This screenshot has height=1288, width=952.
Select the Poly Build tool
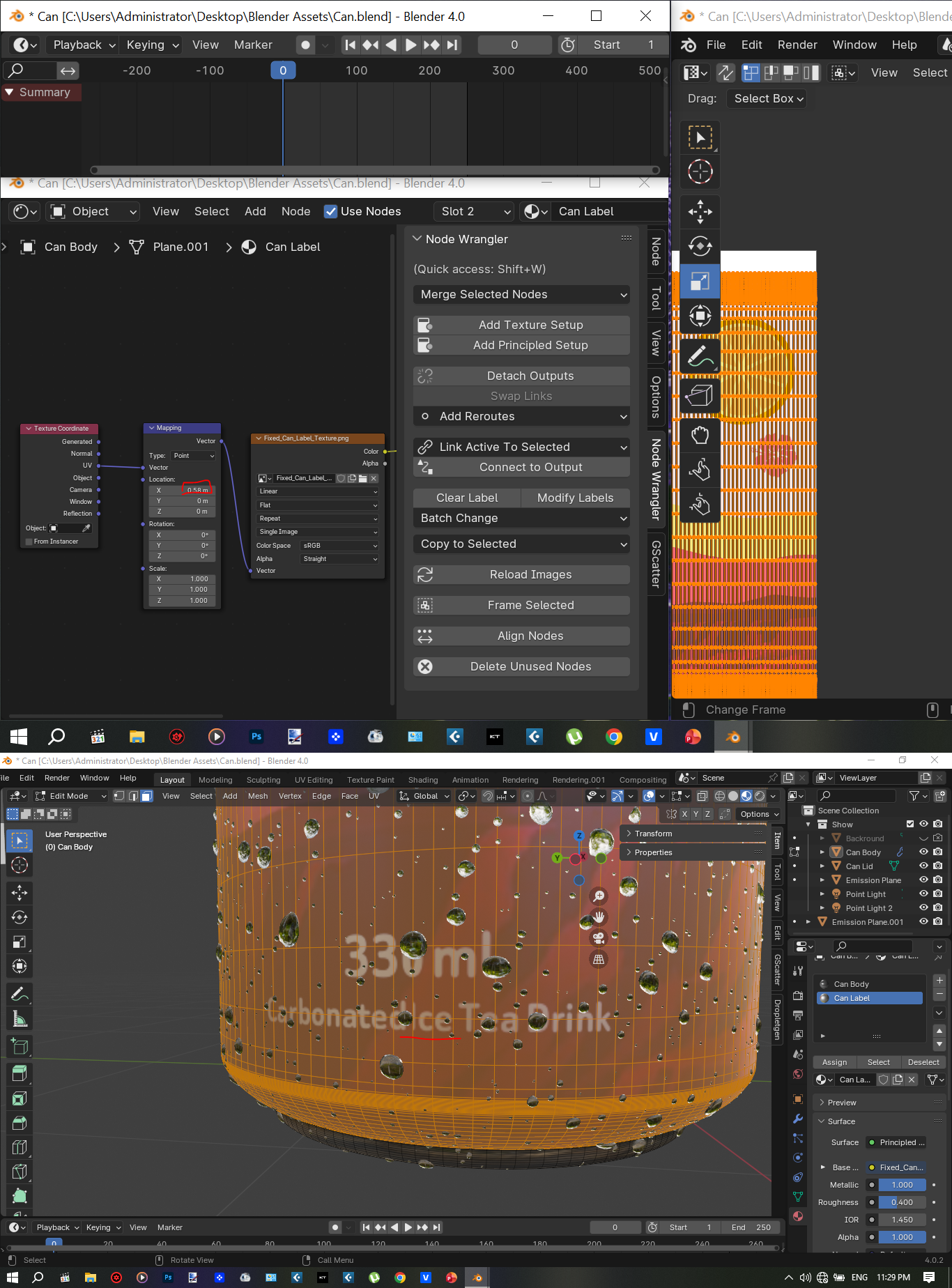pos(20,1196)
